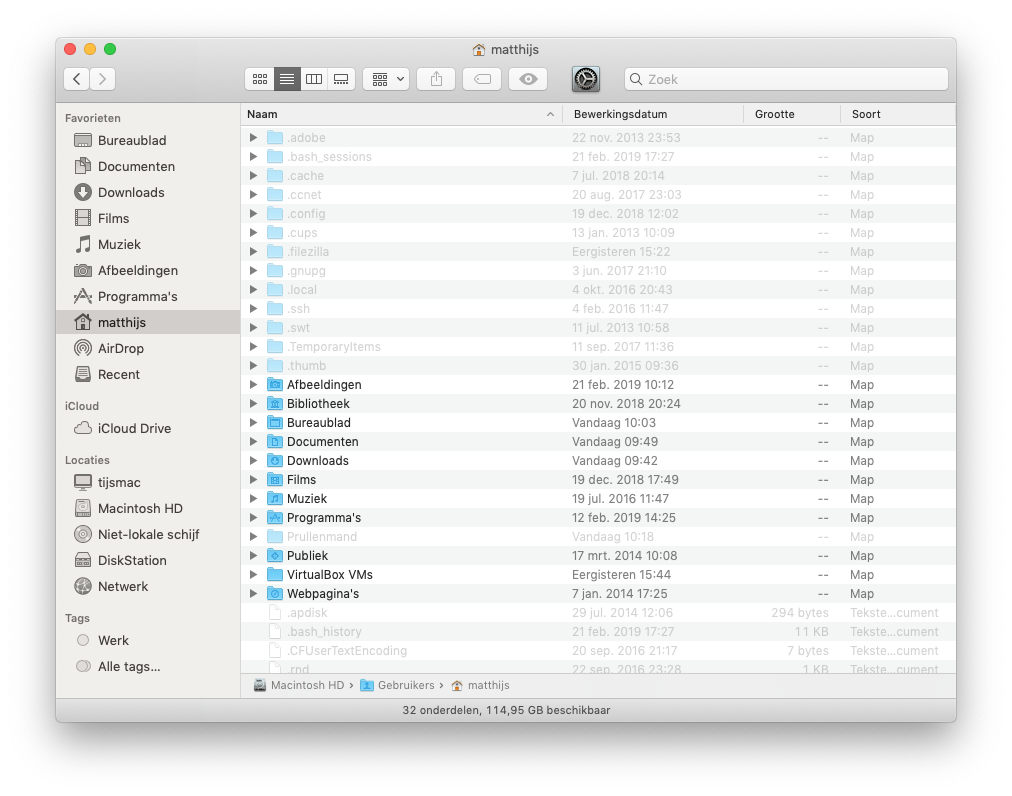This screenshot has height=796, width=1012.
Task: Select the Werk tag circle
Action: pos(83,640)
